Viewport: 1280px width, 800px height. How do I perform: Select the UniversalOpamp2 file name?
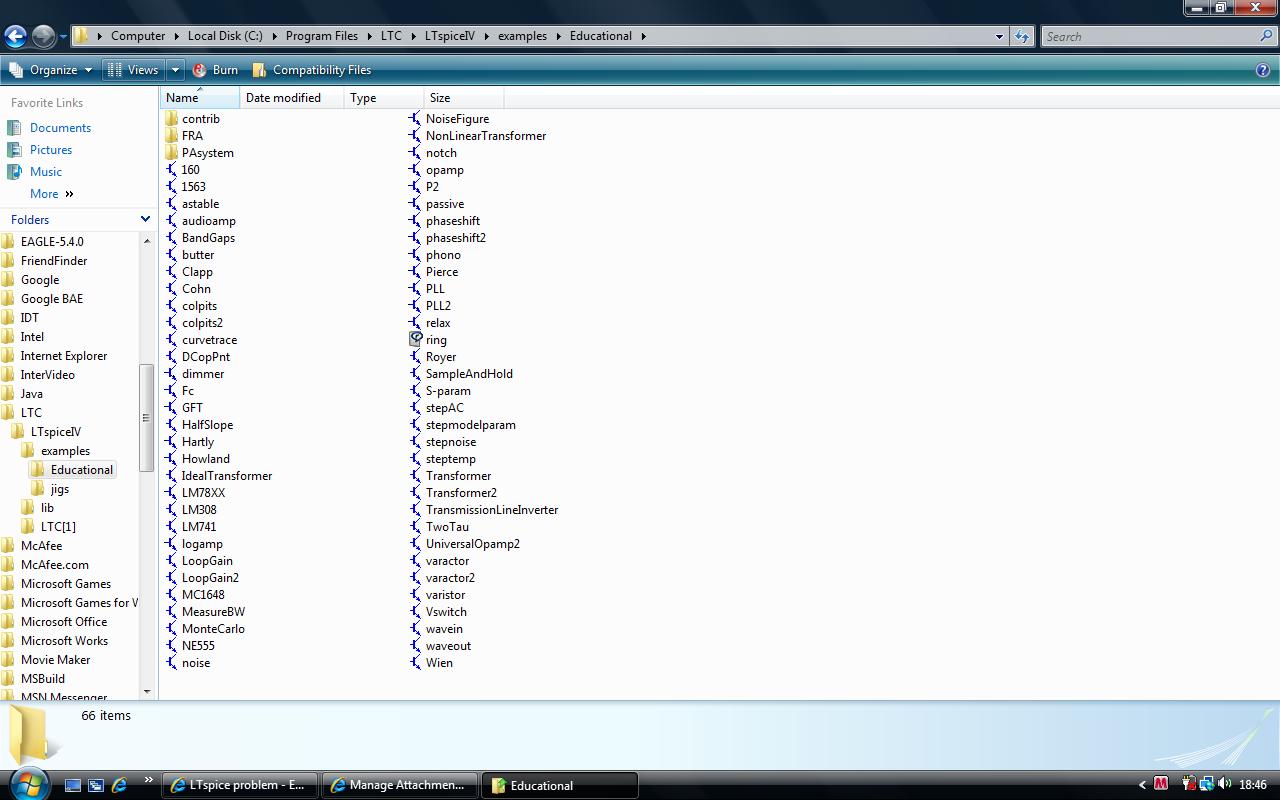[x=473, y=544]
